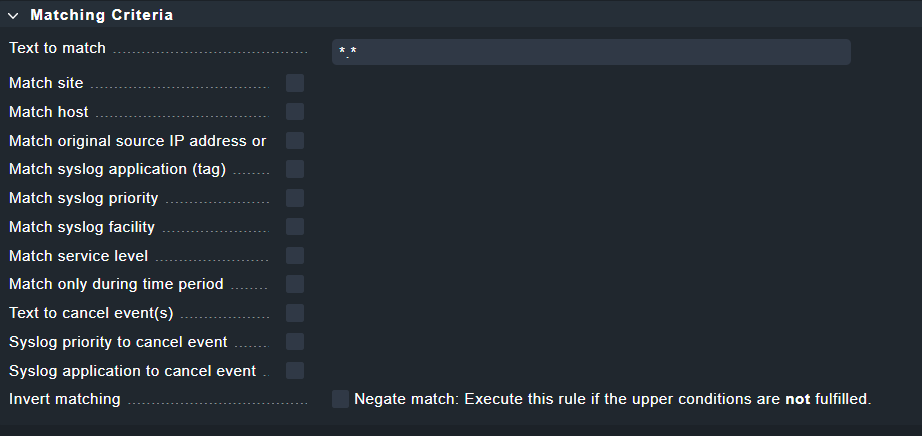This screenshot has width=922, height=436.
Task: Click the Negate match description text
Action: pyautogui.click(x=612, y=400)
